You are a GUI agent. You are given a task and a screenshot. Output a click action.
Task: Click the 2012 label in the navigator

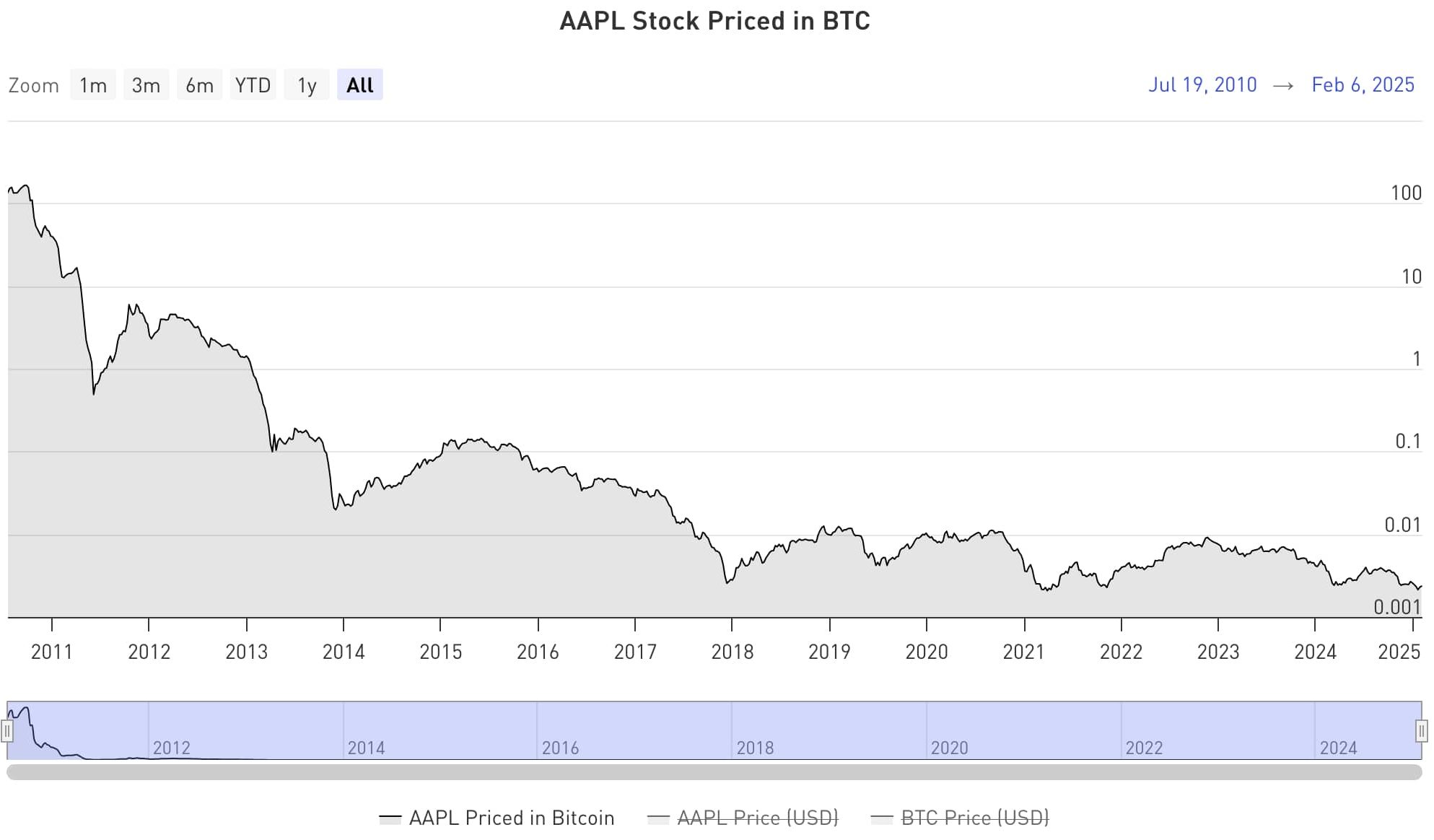pos(172,748)
